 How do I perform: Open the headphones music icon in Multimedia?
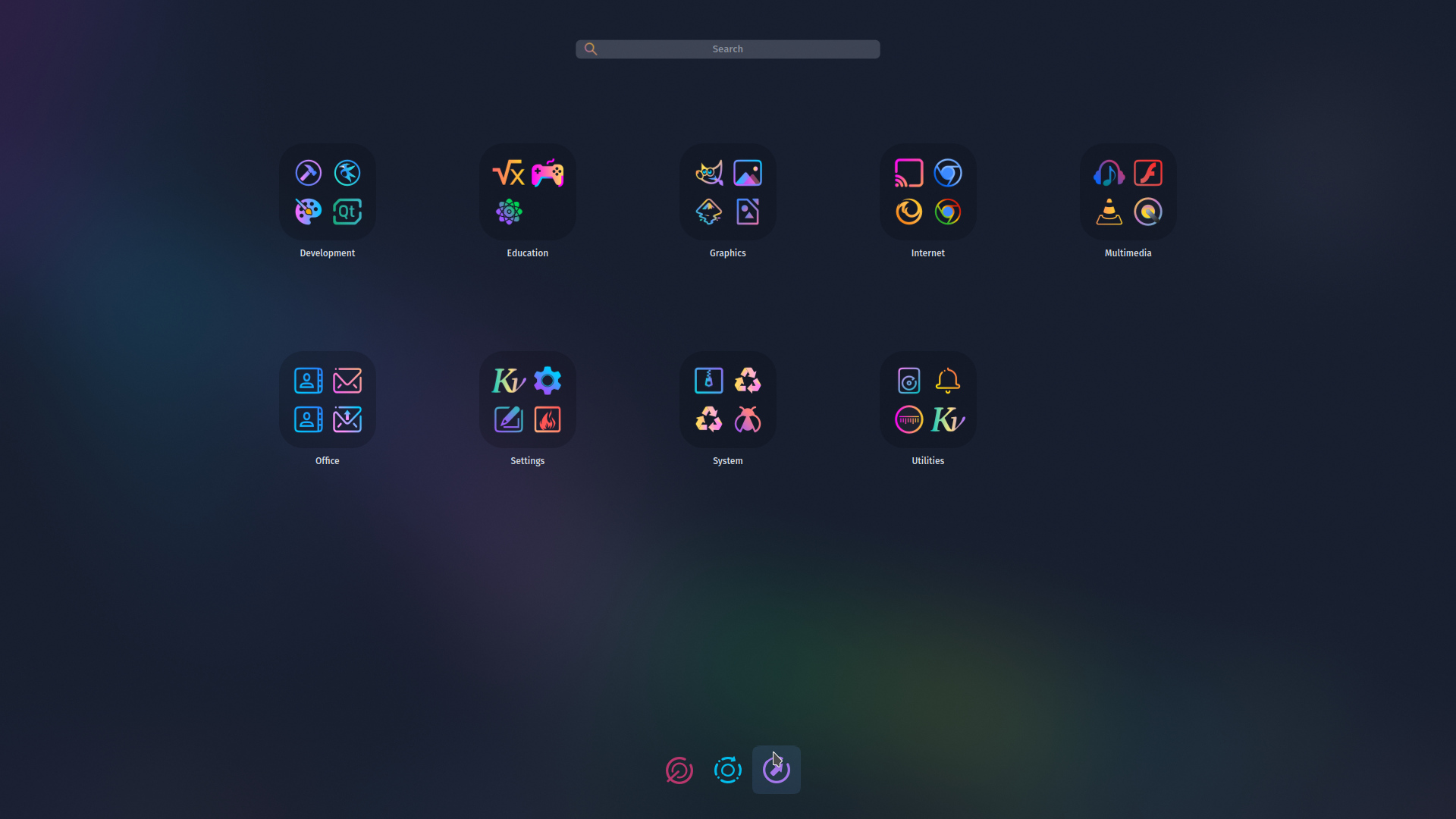click(x=1109, y=173)
